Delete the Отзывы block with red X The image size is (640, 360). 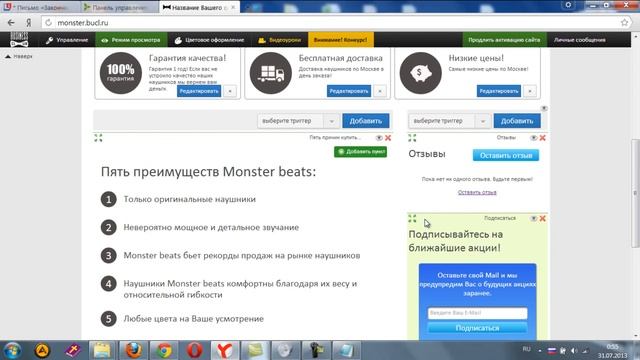coord(542,138)
